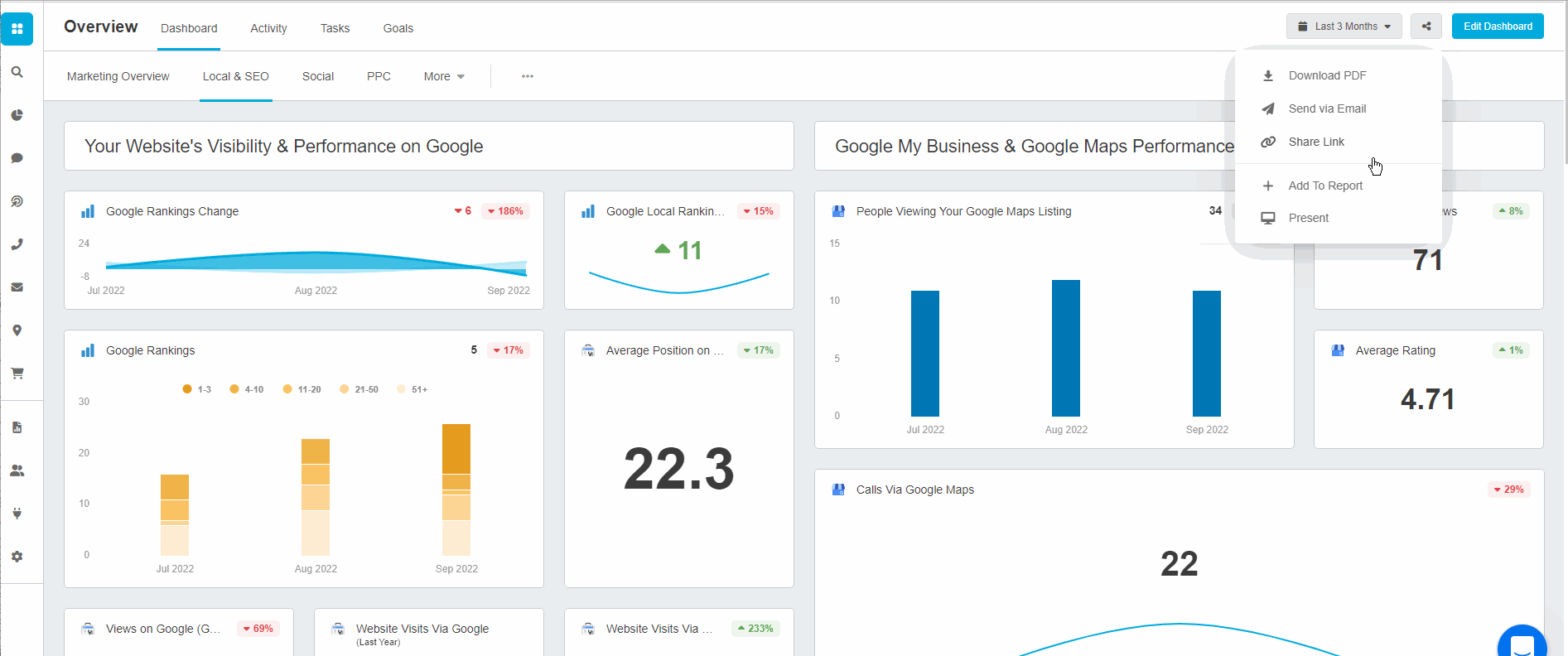1568x656 pixels.
Task: Click the Edit Dashboard button
Action: point(1498,27)
